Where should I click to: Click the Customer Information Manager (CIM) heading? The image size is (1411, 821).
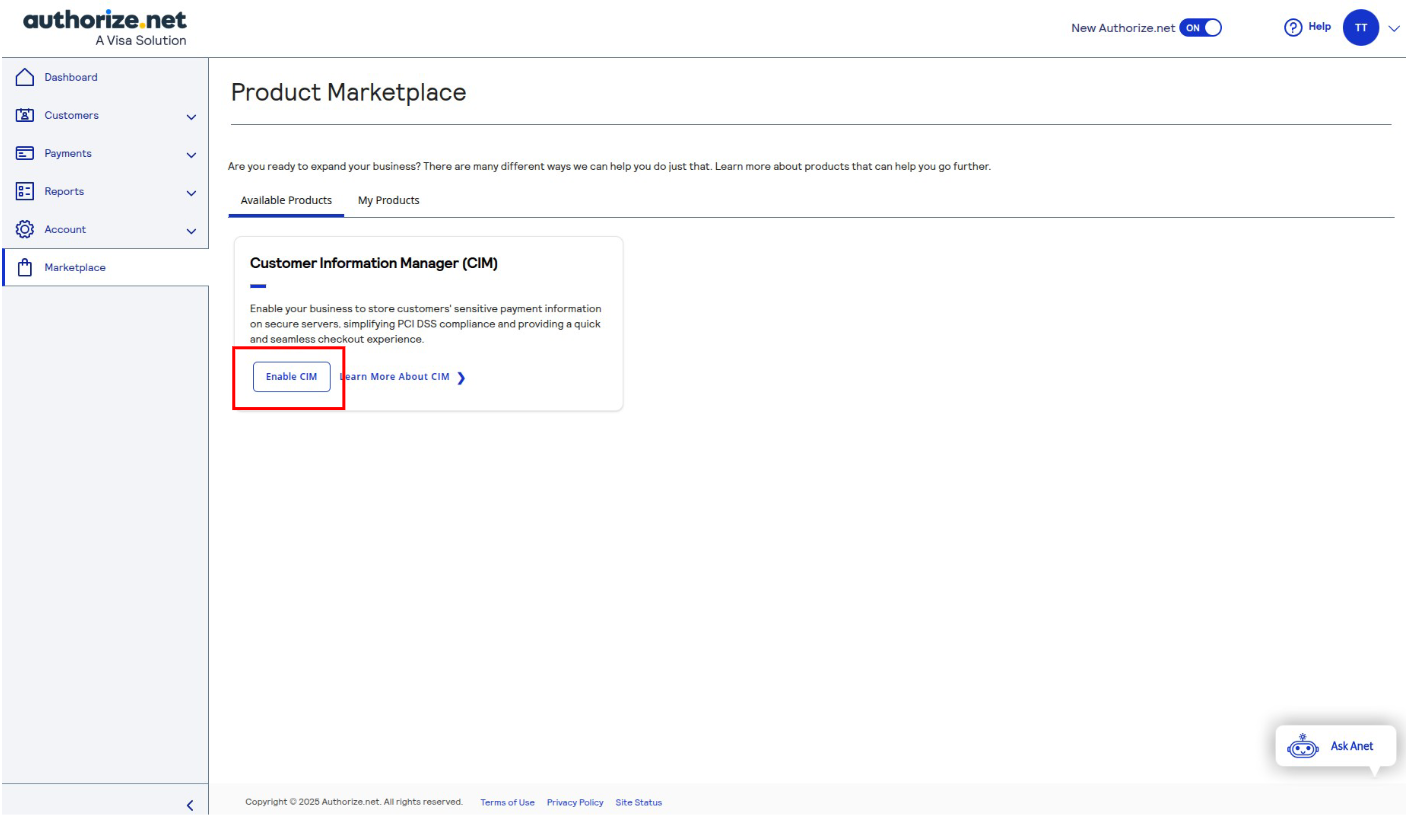(x=374, y=264)
